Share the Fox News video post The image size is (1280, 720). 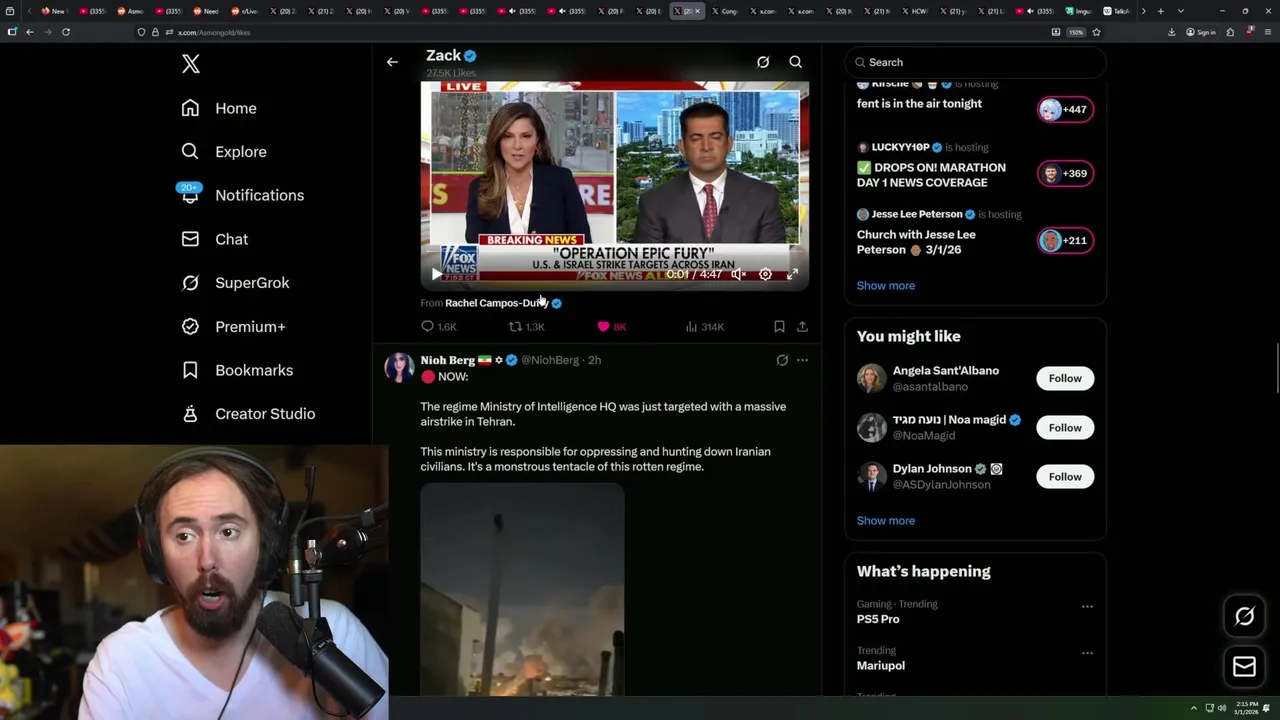click(x=802, y=327)
